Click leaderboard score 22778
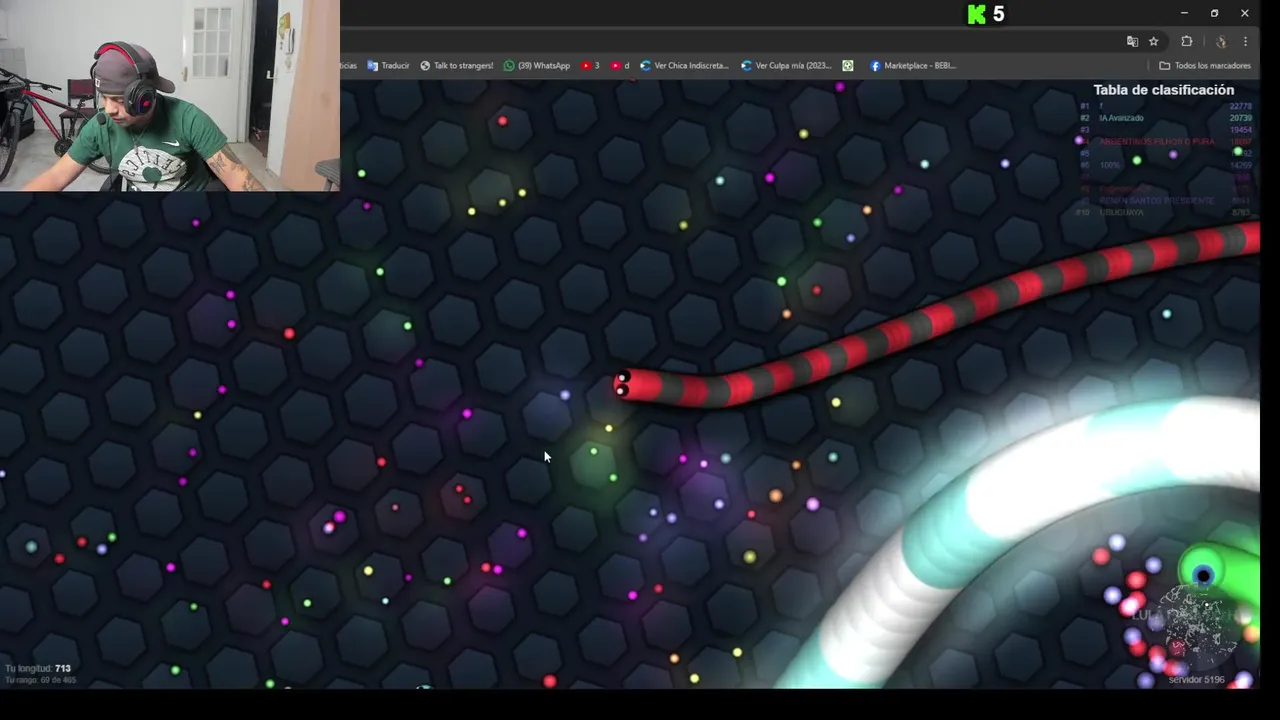This screenshot has width=1280, height=720. (1240, 106)
